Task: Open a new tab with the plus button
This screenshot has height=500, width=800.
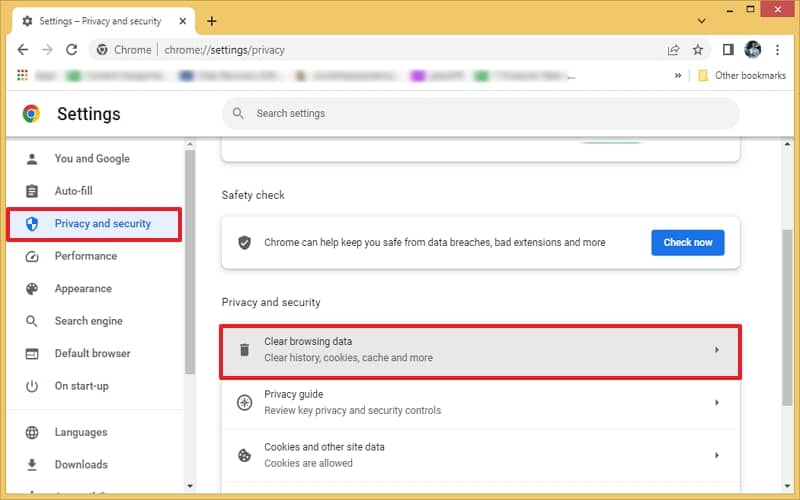Action: click(x=212, y=21)
